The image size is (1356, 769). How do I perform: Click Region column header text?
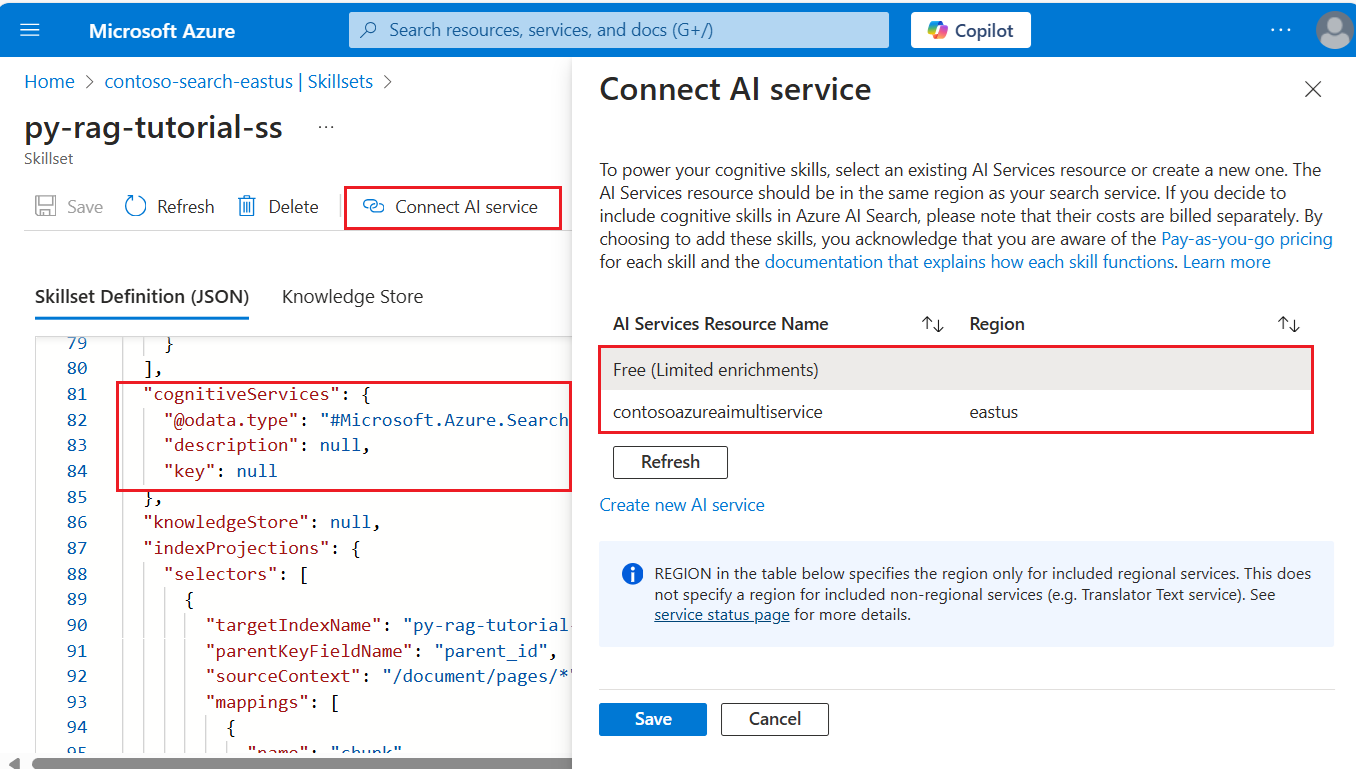pos(997,324)
